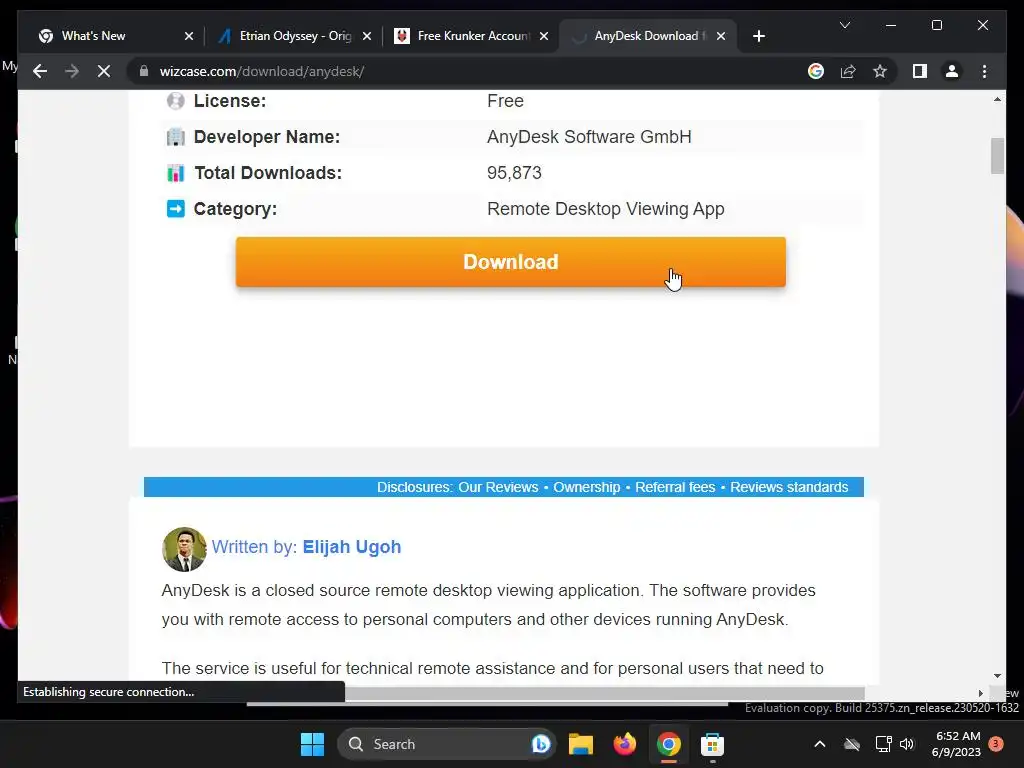
Task: Click the horizontal scrollbar right arrow
Action: (980, 693)
